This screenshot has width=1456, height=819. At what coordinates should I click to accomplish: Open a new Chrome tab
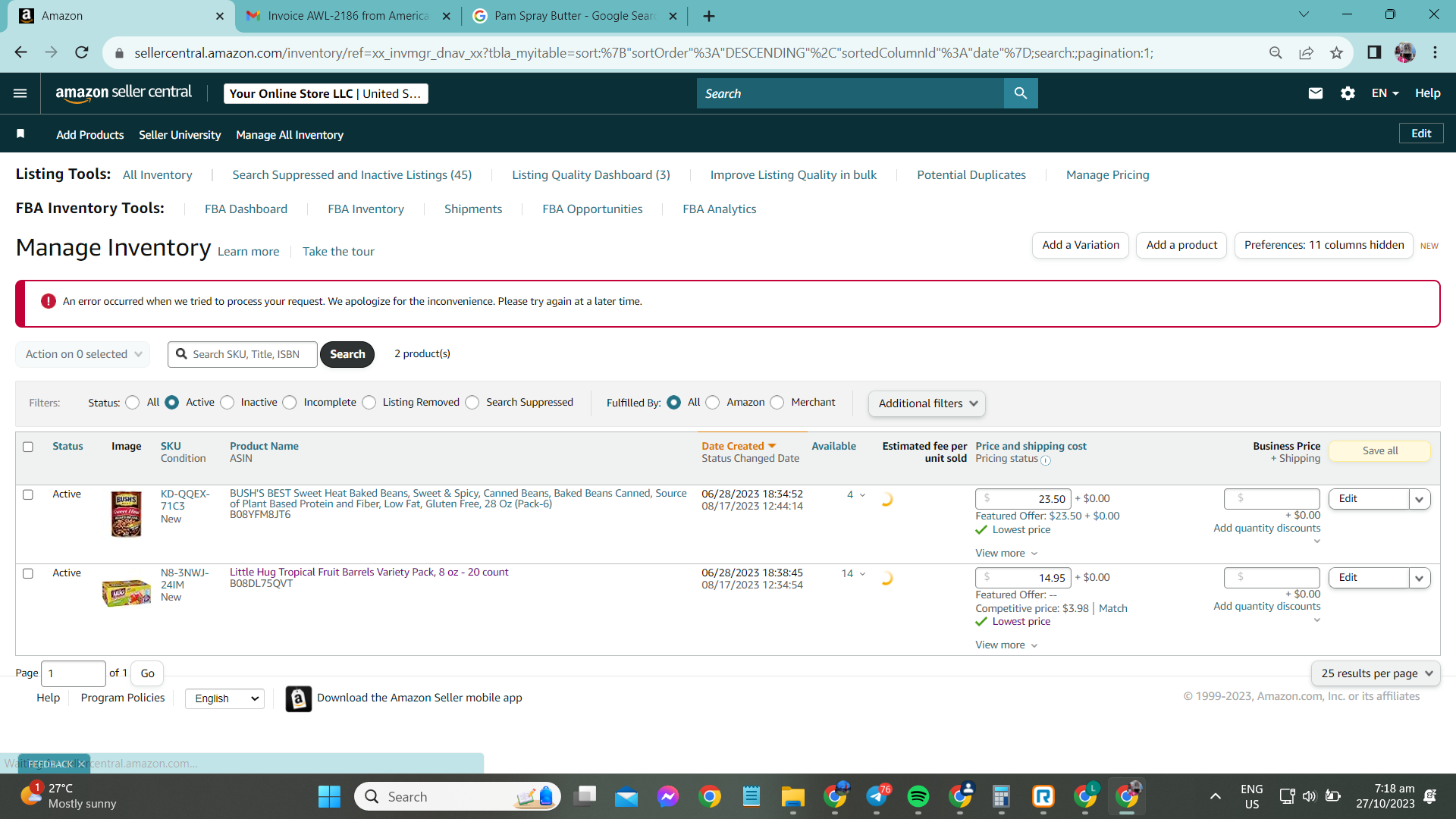(x=709, y=16)
